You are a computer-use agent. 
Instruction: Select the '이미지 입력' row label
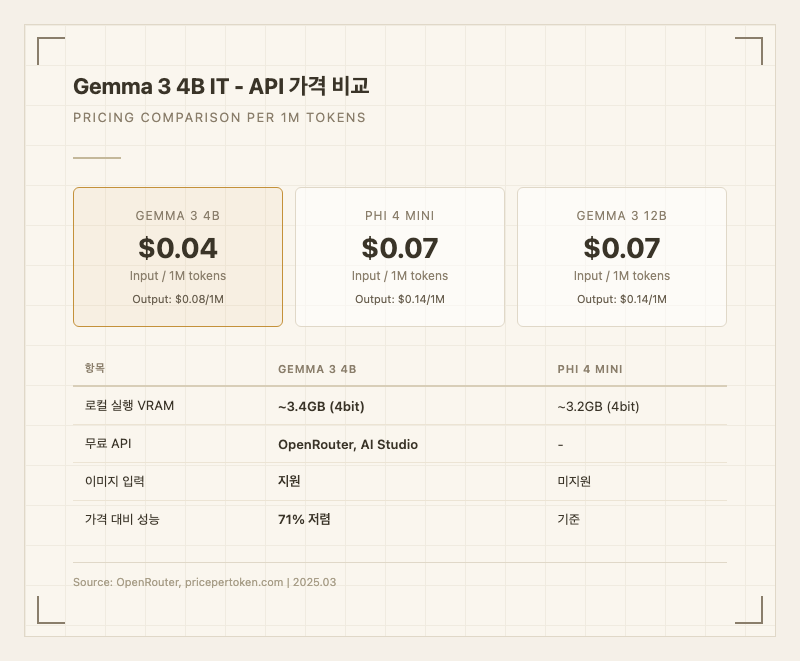click(x=115, y=481)
